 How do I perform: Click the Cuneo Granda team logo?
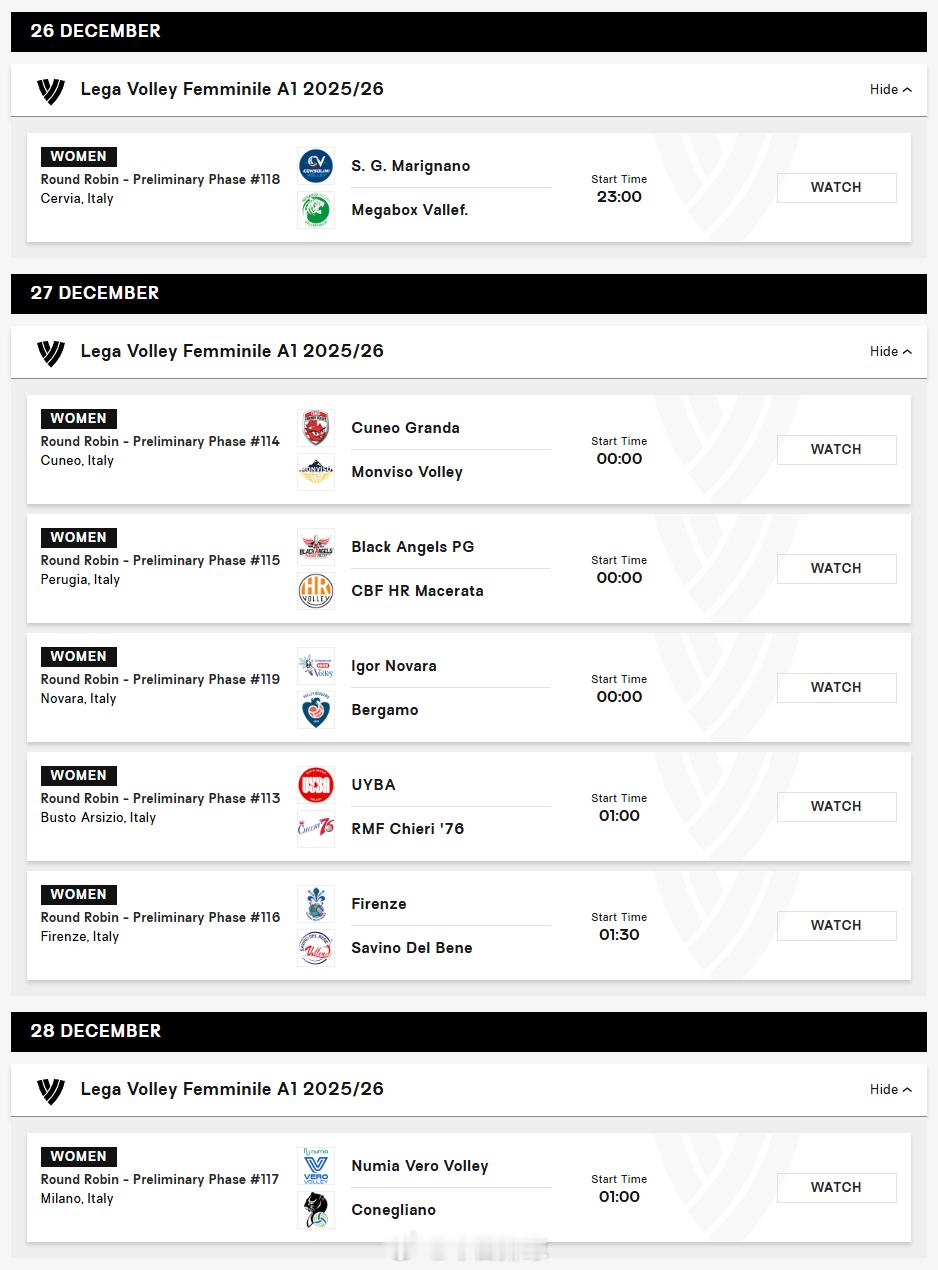pos(316,428)
